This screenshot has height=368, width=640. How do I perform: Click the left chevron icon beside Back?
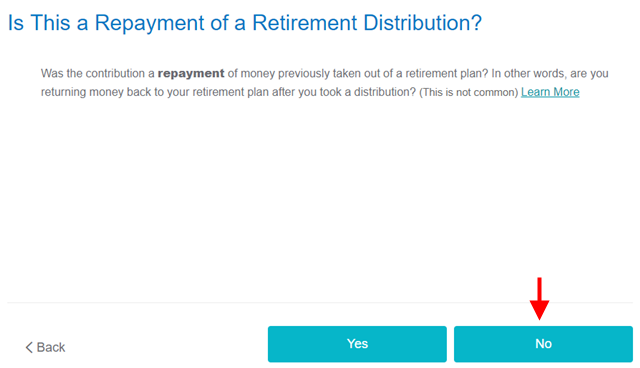tap(29, 347)
